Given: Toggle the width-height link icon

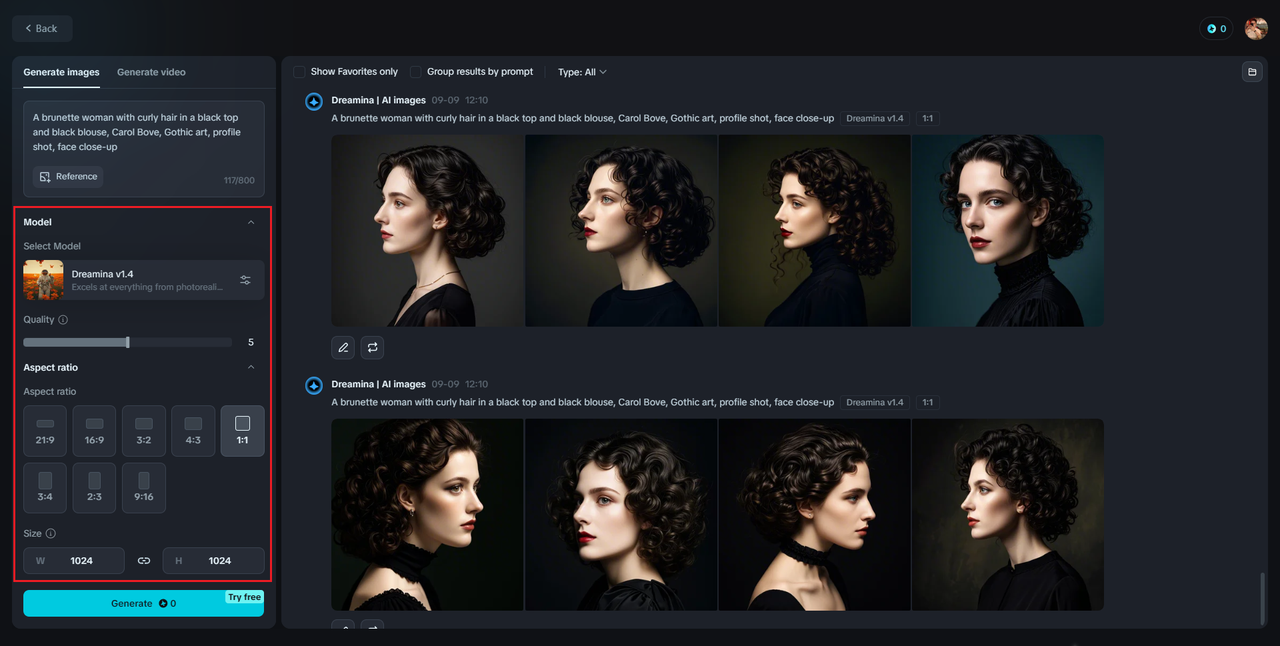Looking at the screenshot, I should tap(144, 561).
